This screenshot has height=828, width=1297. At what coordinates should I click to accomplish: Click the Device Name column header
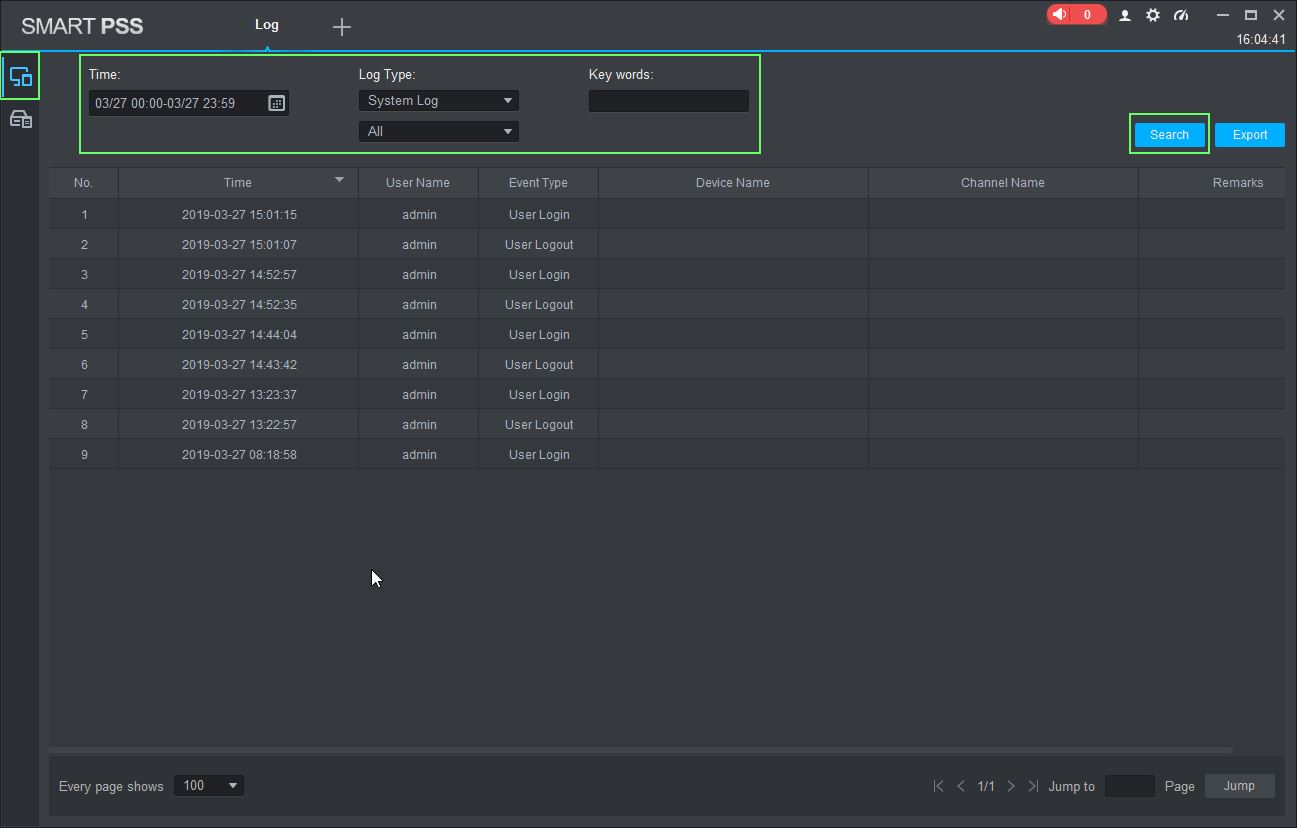click(x=733, y=183)
